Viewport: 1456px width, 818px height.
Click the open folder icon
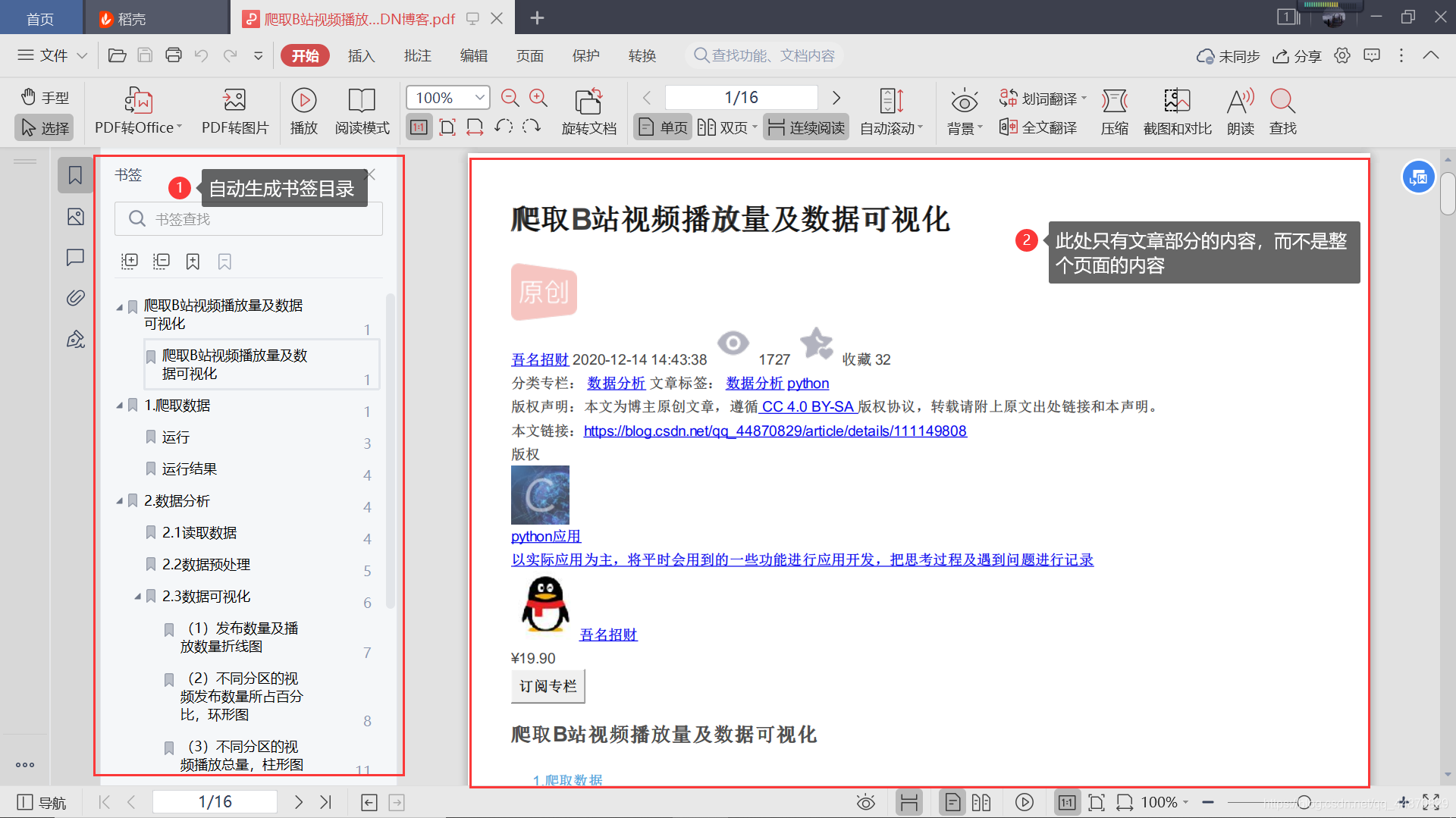117,55
